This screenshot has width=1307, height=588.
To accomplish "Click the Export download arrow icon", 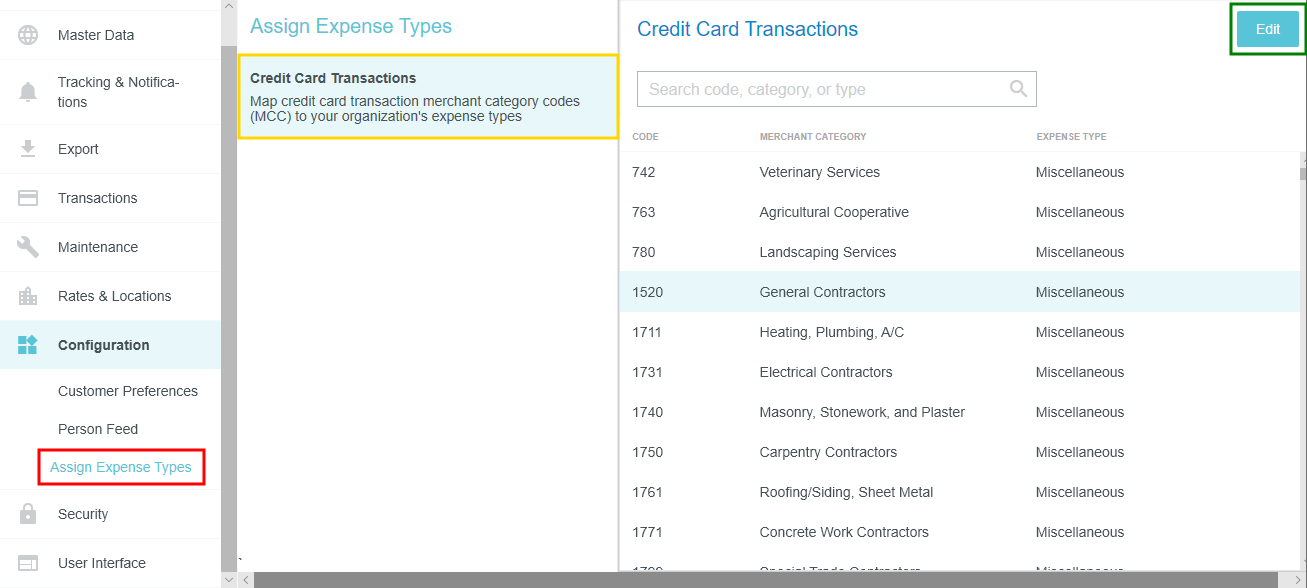I will click(28, 149).
